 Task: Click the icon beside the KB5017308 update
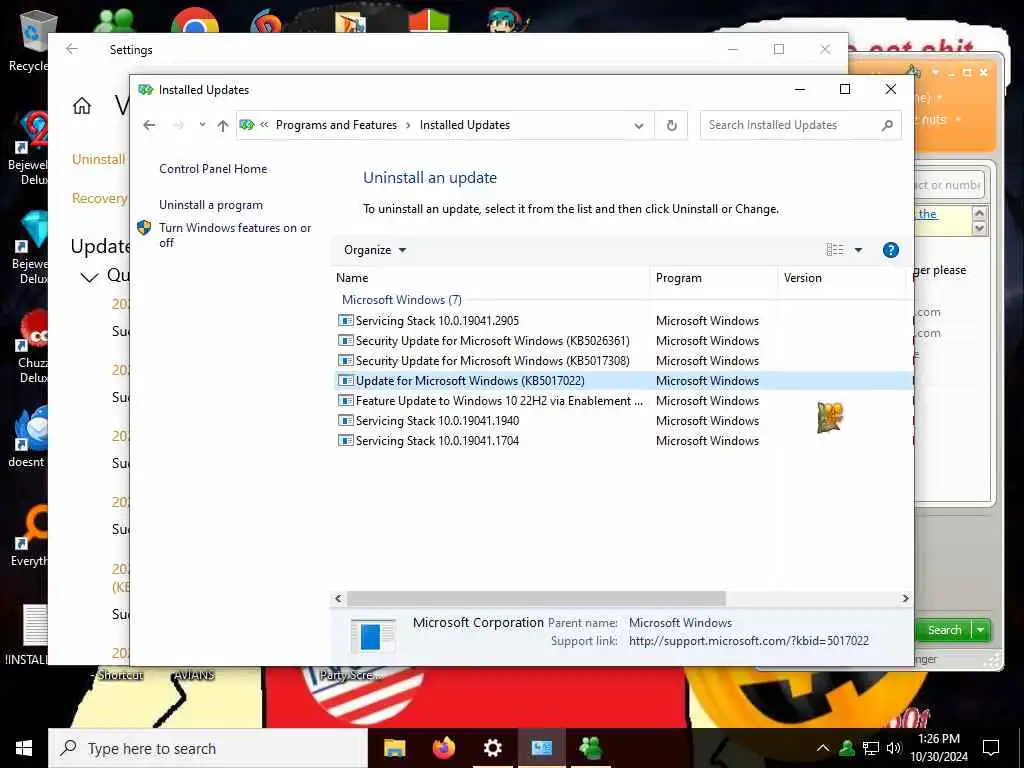pos(345,360)
